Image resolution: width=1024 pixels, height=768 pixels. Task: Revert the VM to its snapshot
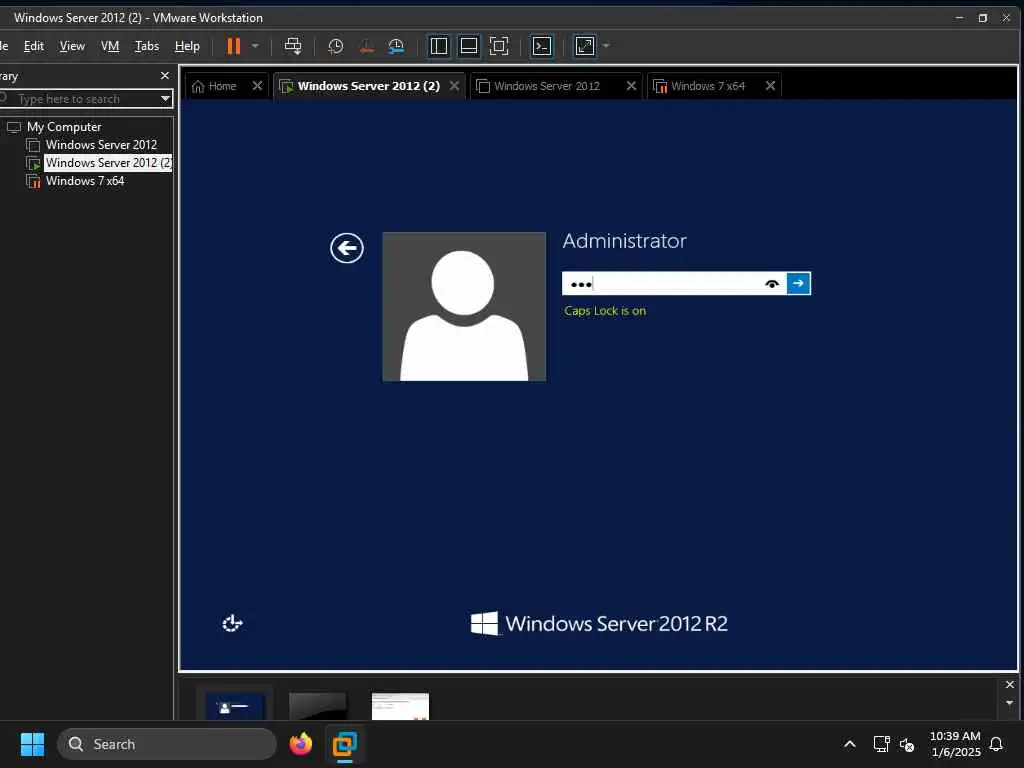coord(366,46)
